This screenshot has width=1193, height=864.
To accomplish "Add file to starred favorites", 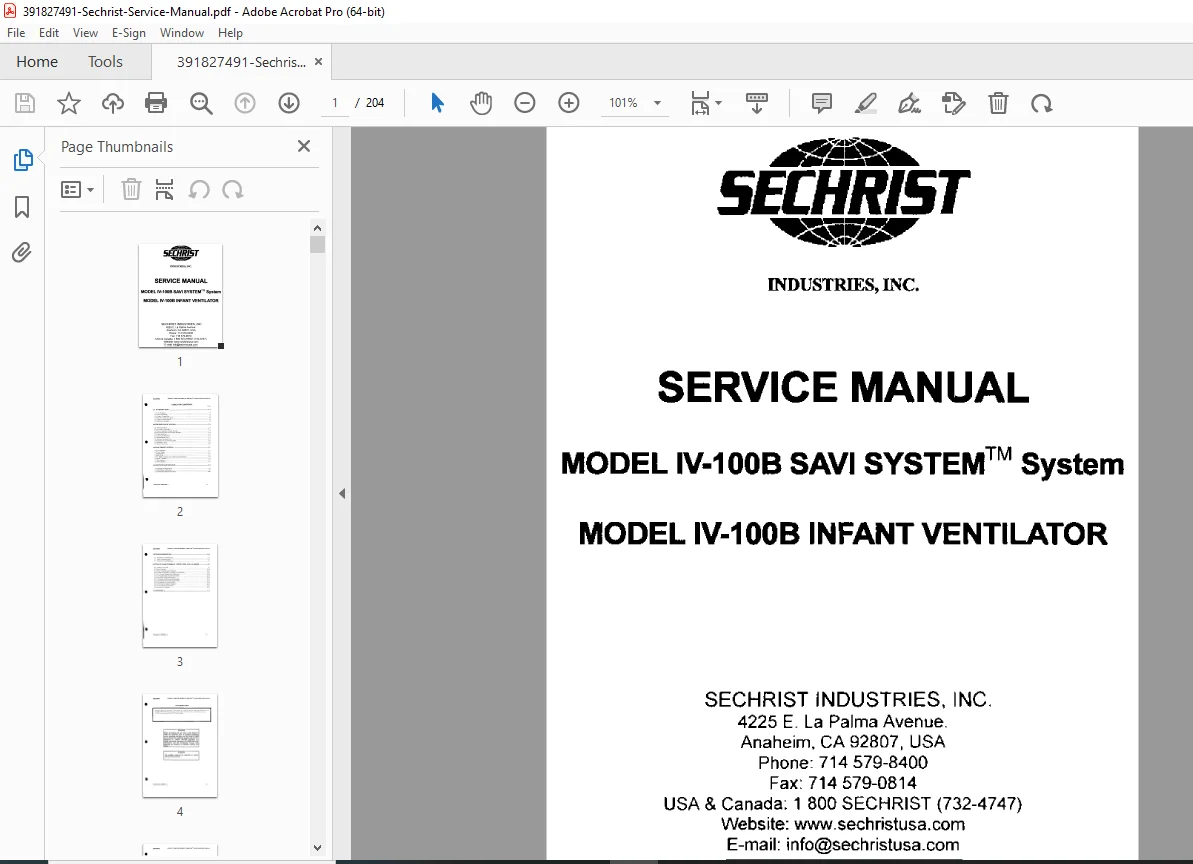I will click(69, 103).
